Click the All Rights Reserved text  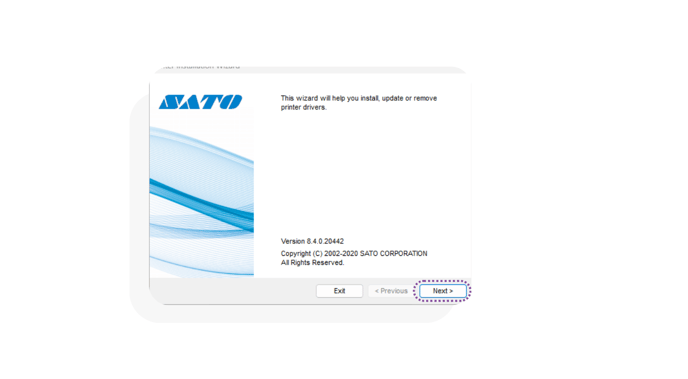pyautogui.click(x=312, y=263)
